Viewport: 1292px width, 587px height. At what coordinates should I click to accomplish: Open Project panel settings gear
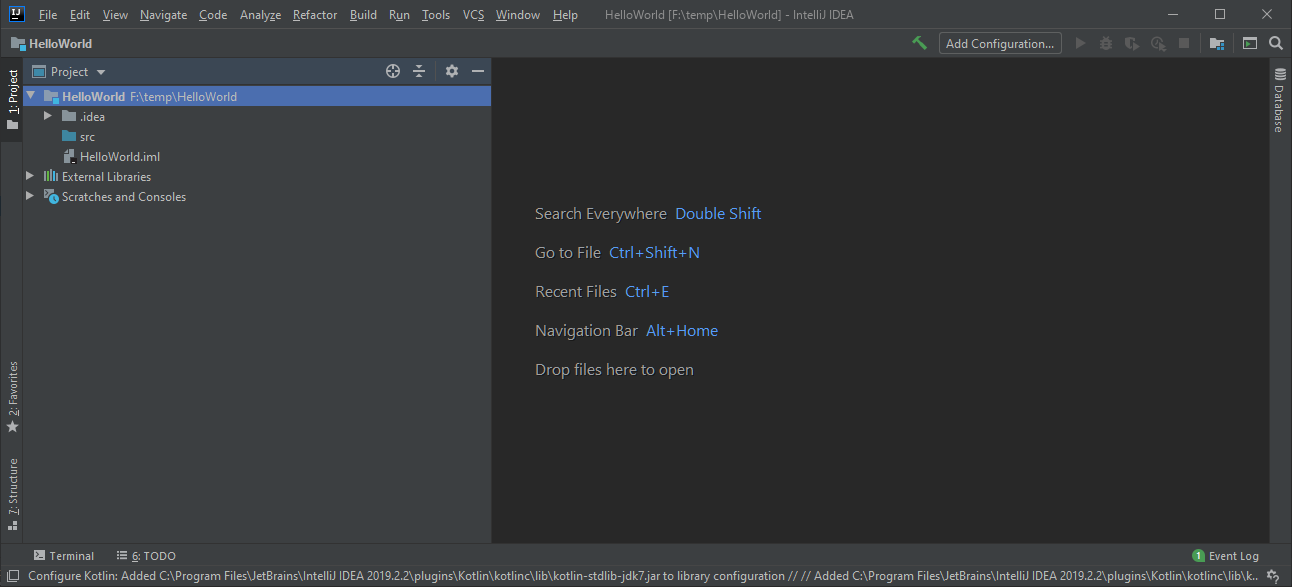[x=452, y=71]
